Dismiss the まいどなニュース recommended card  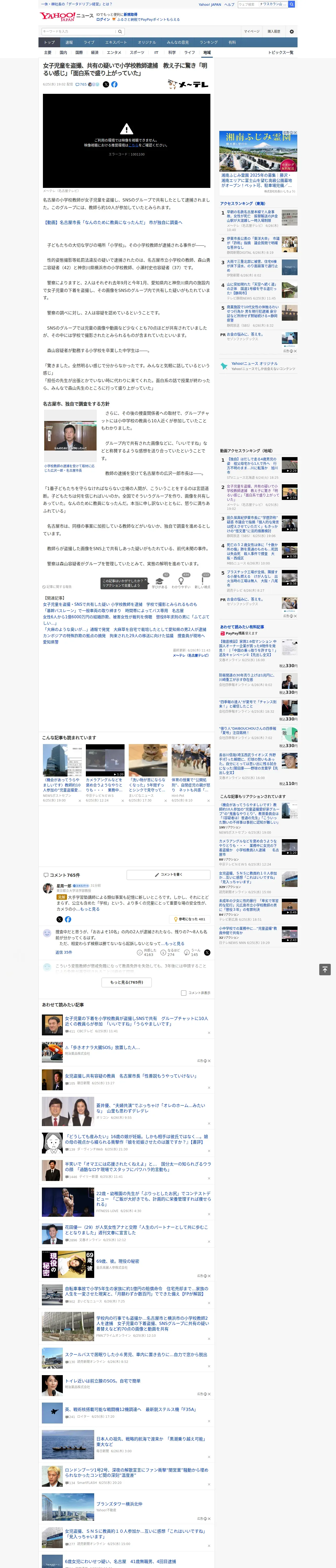[165, 800]
